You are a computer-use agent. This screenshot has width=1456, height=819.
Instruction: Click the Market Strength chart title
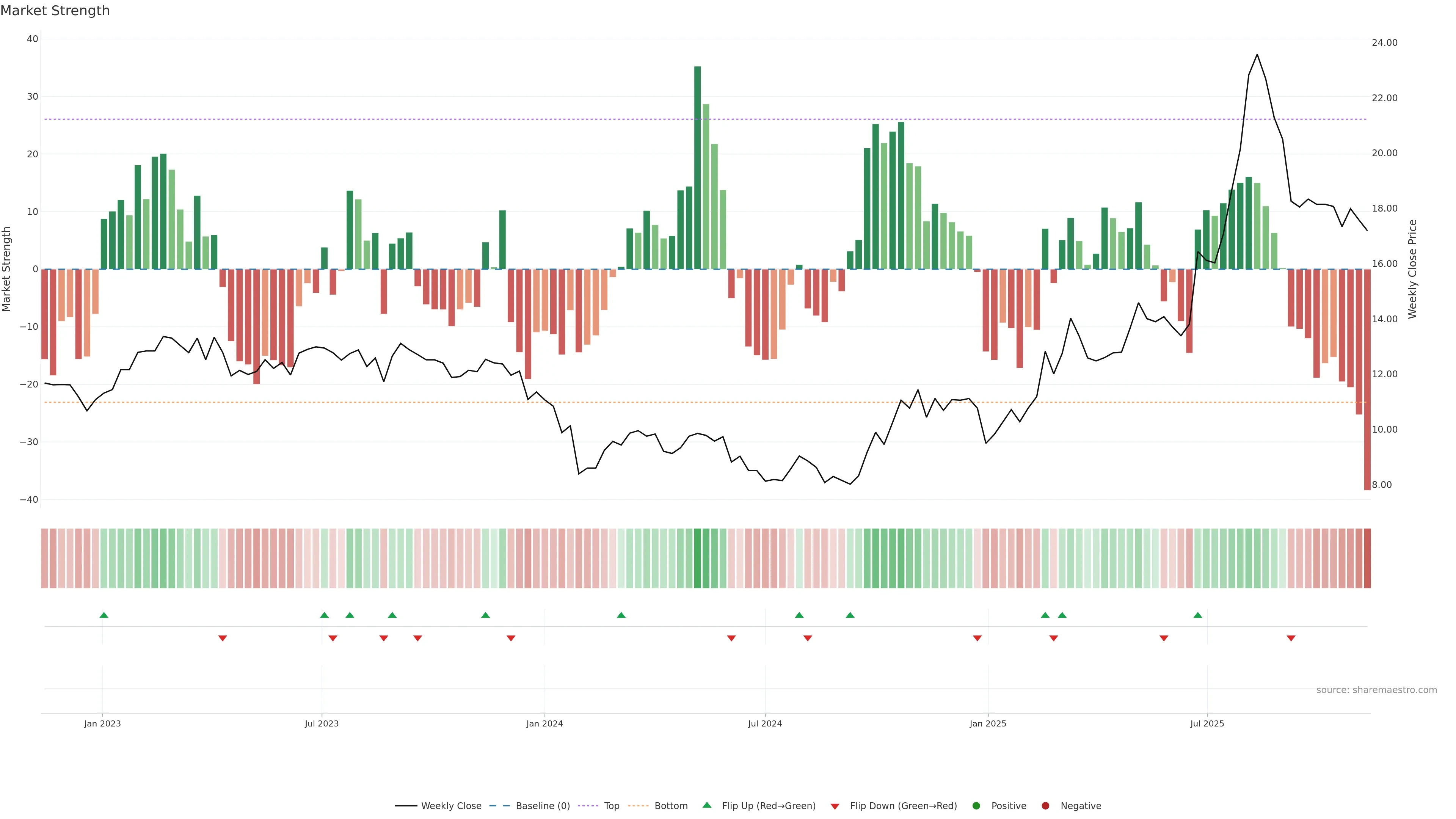(55, 11)
